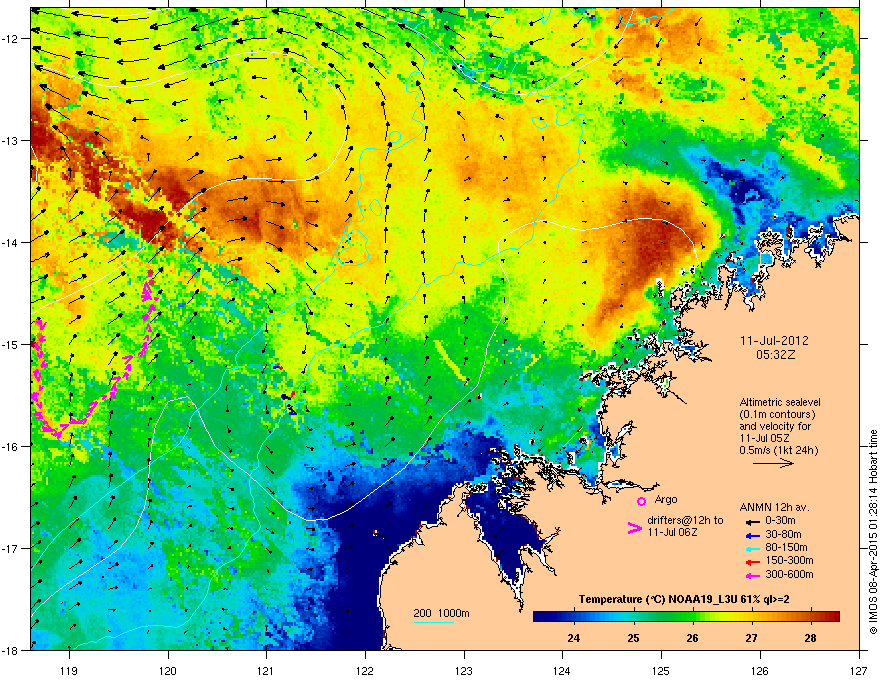Click the latitude axis label '-14'

click(x=10, y=242)
